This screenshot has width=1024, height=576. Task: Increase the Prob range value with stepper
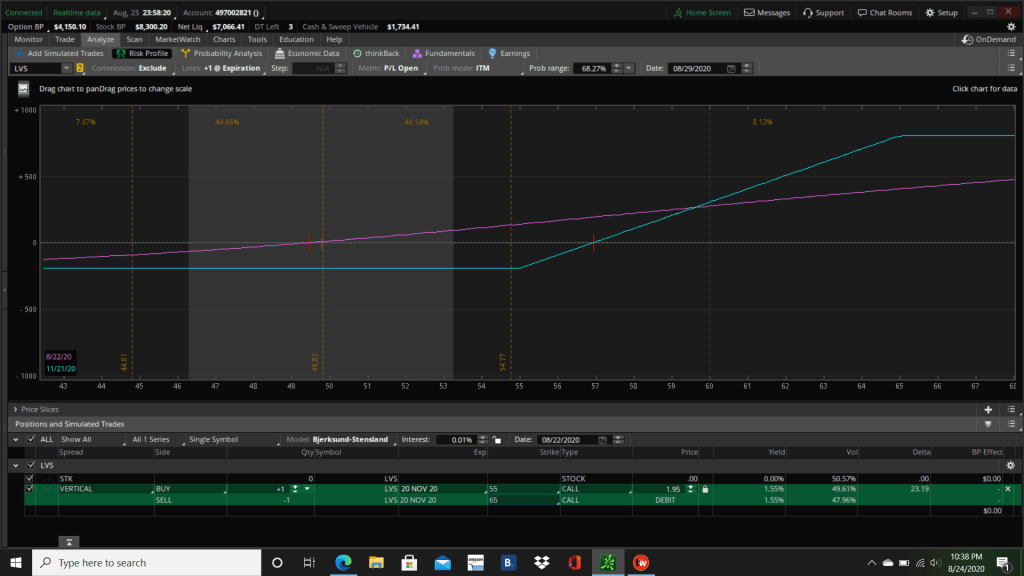(616, 65)
